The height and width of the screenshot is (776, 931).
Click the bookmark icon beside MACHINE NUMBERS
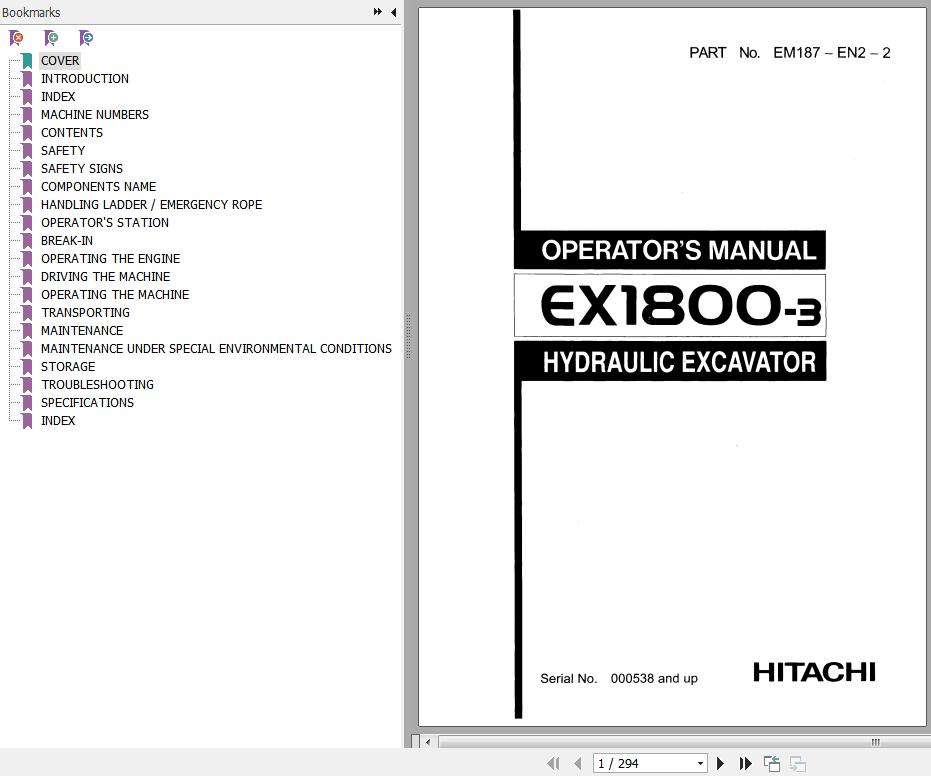click(27, 115)
